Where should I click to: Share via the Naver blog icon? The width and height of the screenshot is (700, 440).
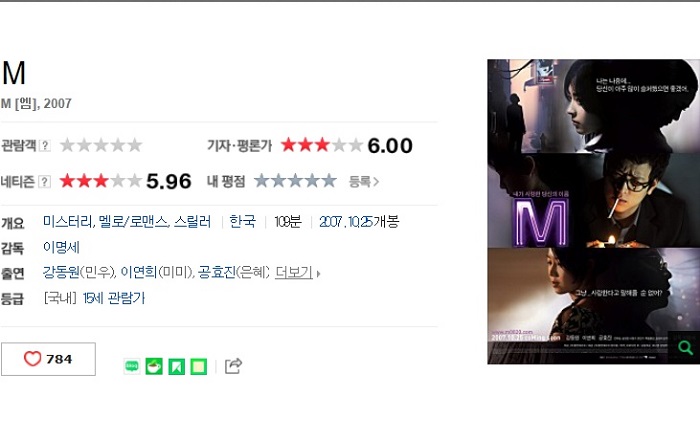click(132, 366)
